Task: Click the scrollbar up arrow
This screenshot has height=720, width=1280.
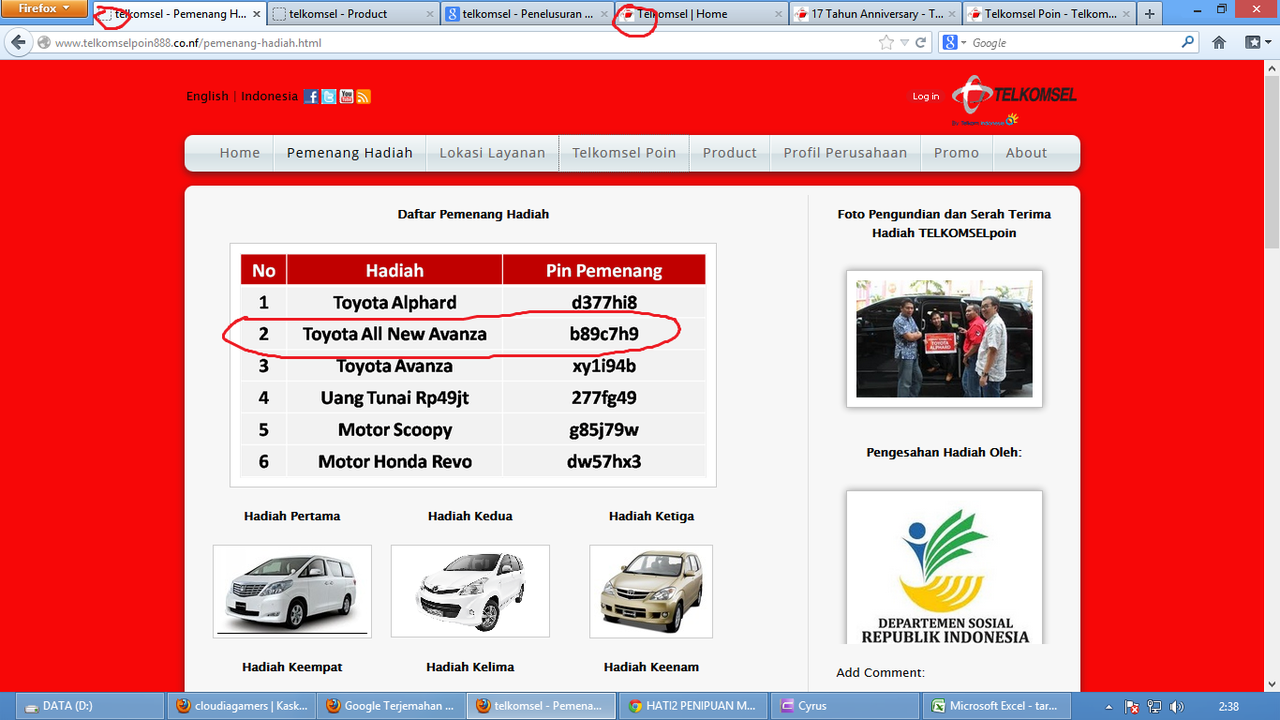Action: pos(1271,66)
